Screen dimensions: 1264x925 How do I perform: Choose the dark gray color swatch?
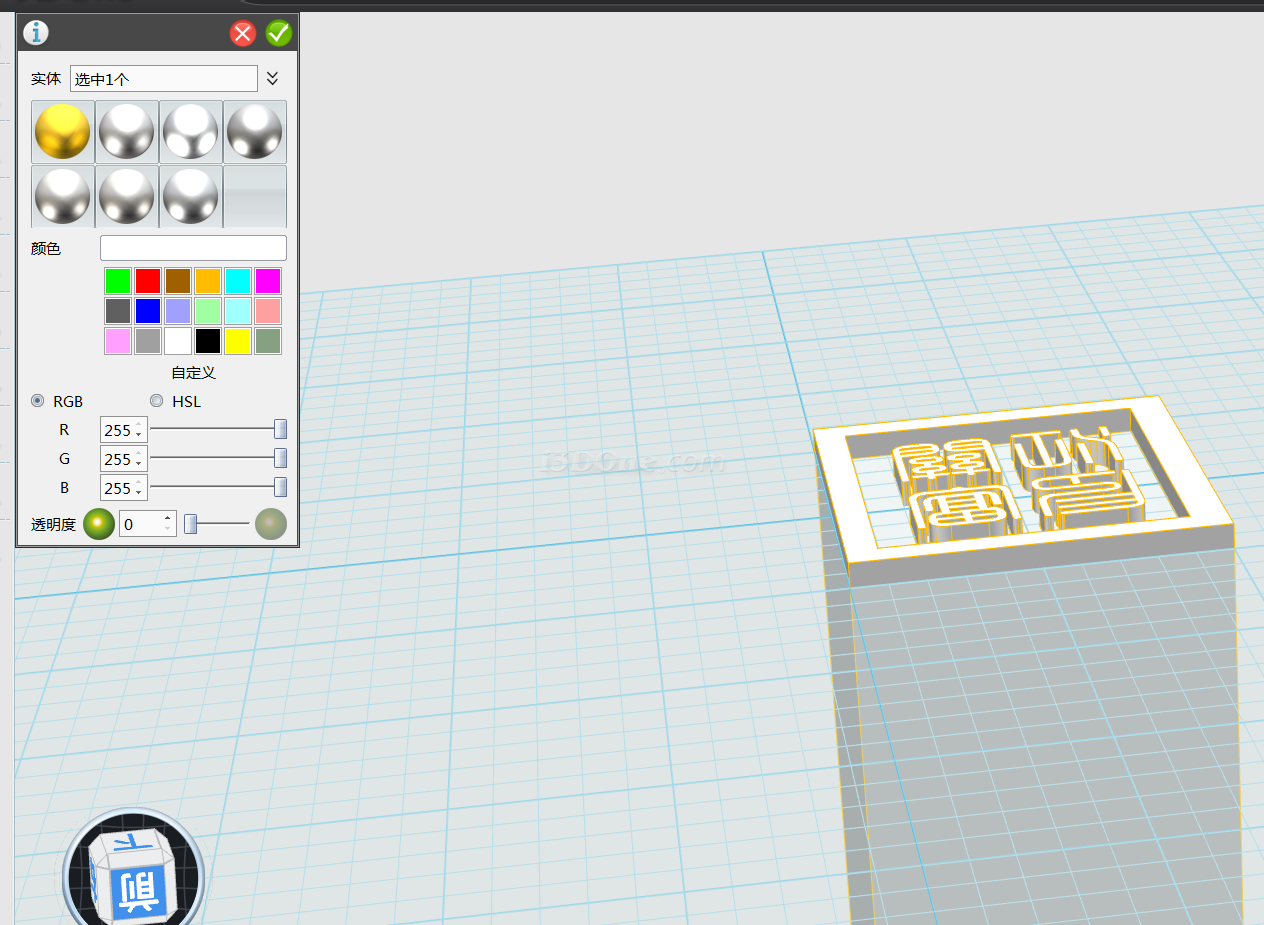tap(118, 311)
